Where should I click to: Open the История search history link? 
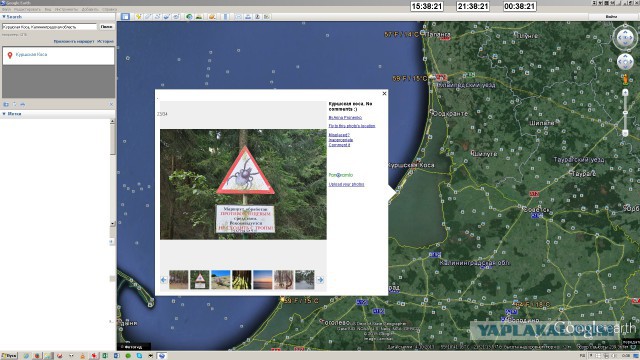(105, 41)
